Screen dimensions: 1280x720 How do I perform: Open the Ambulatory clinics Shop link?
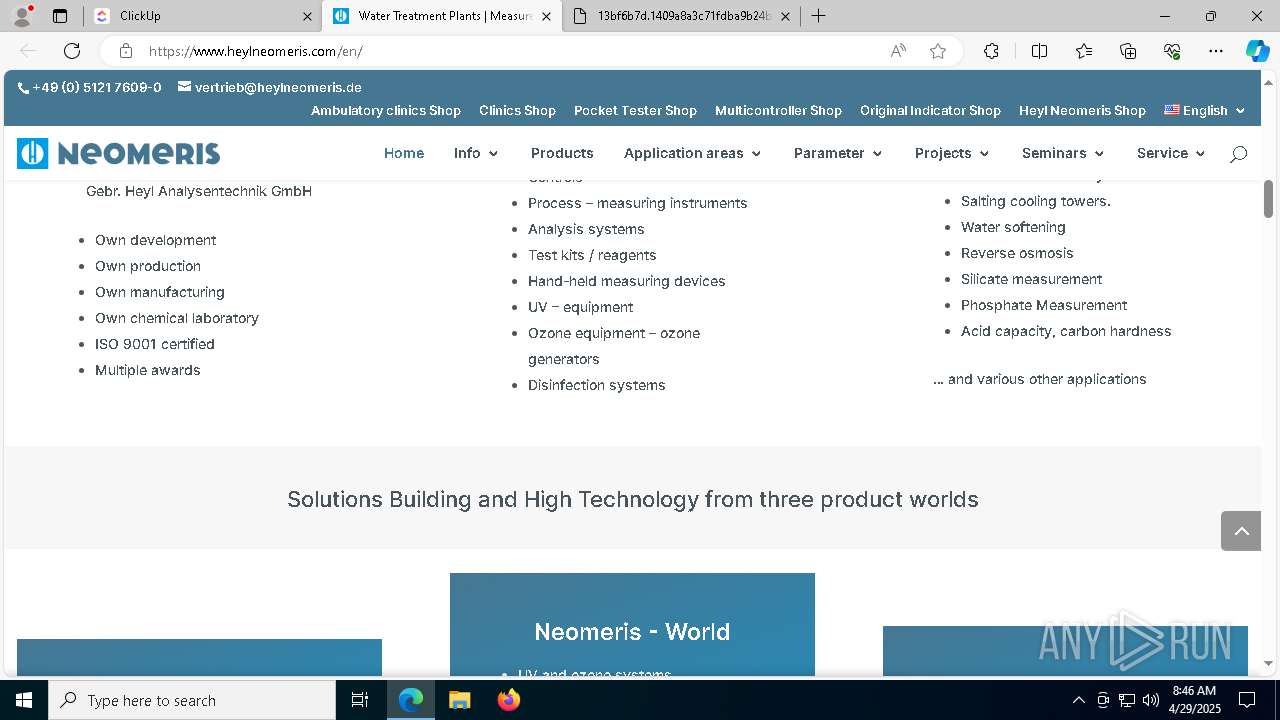click(386, 111)
